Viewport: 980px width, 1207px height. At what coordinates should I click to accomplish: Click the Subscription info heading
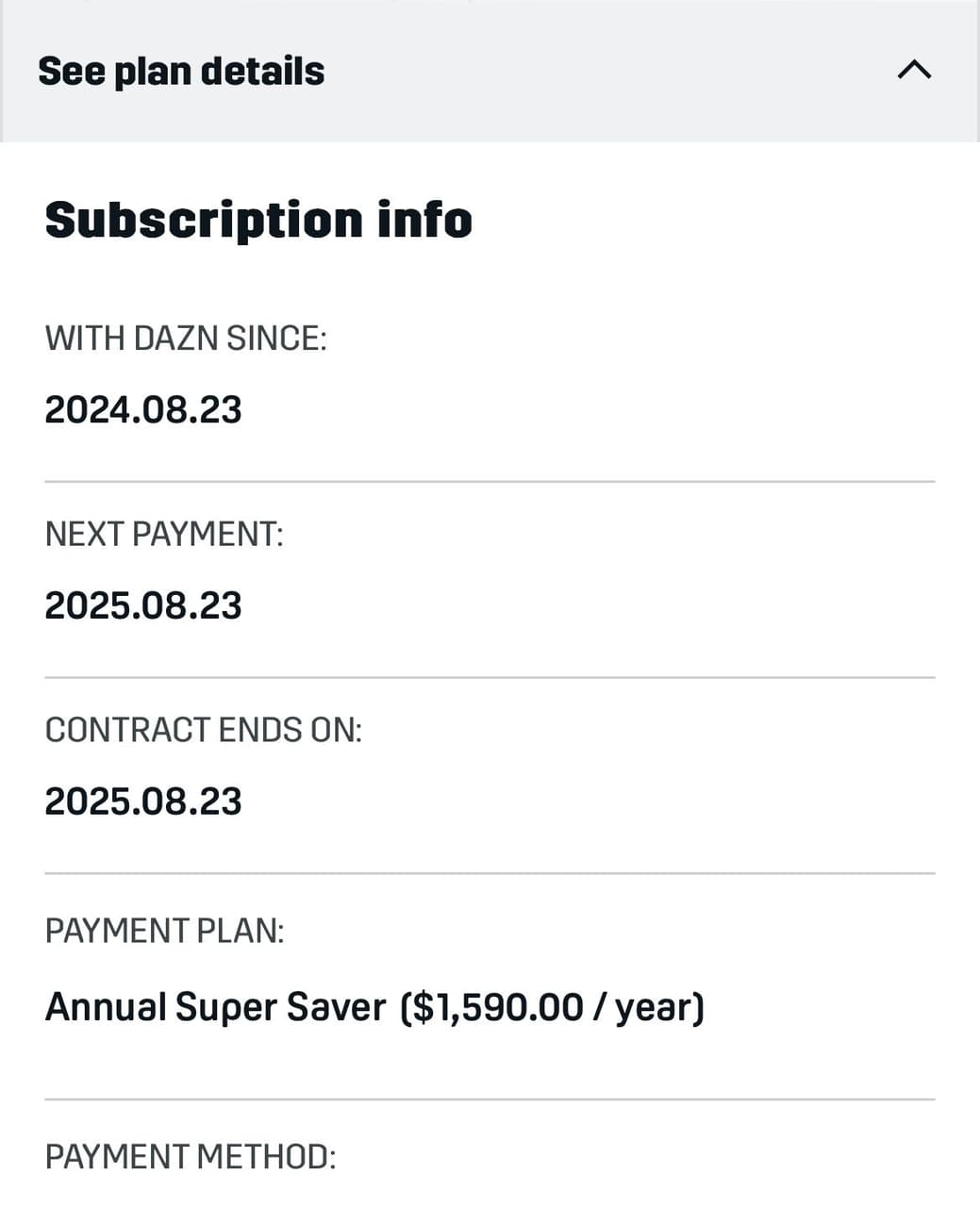(x=257, y=220)
